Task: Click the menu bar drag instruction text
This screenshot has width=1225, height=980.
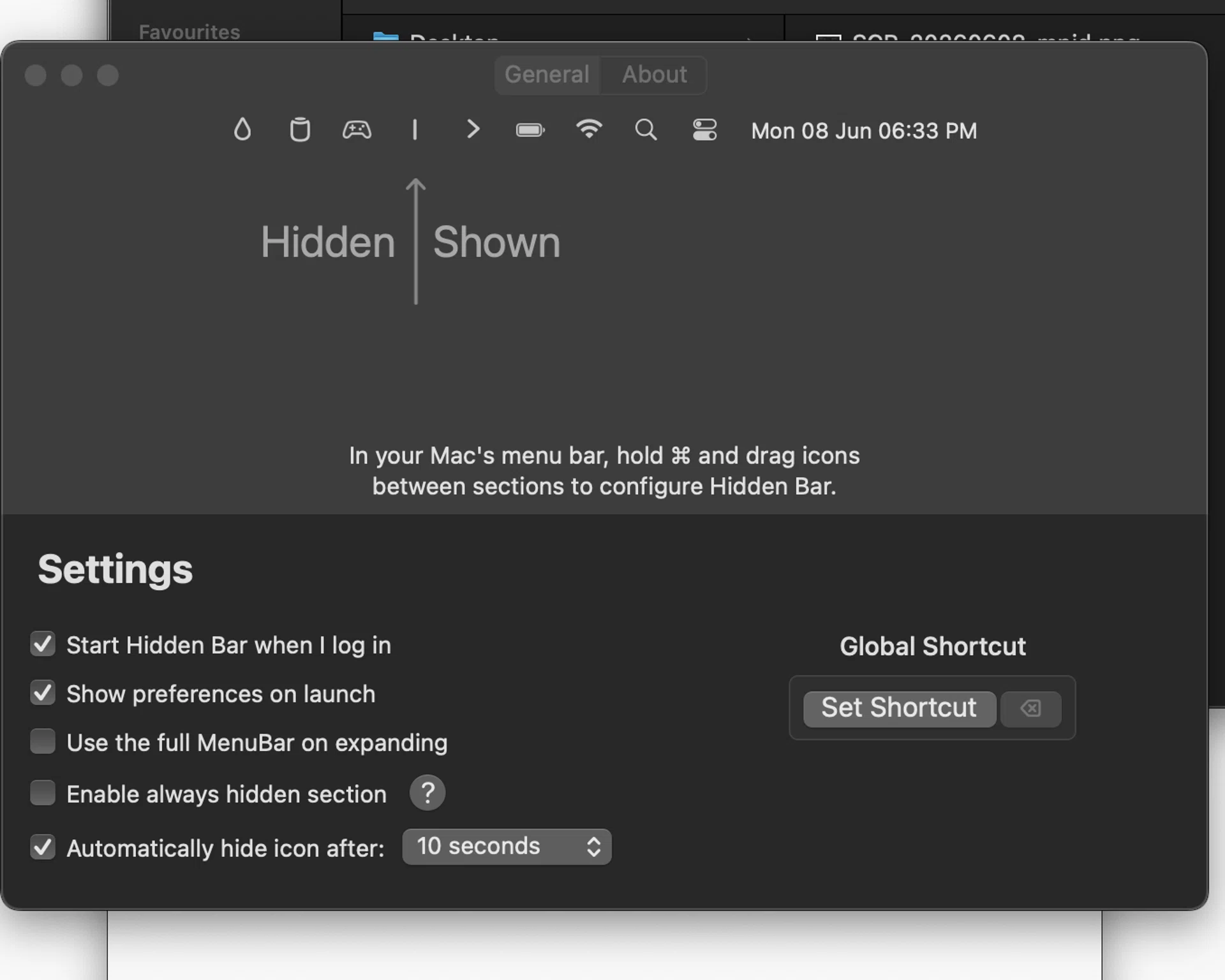Action: [x=604, y=471]
